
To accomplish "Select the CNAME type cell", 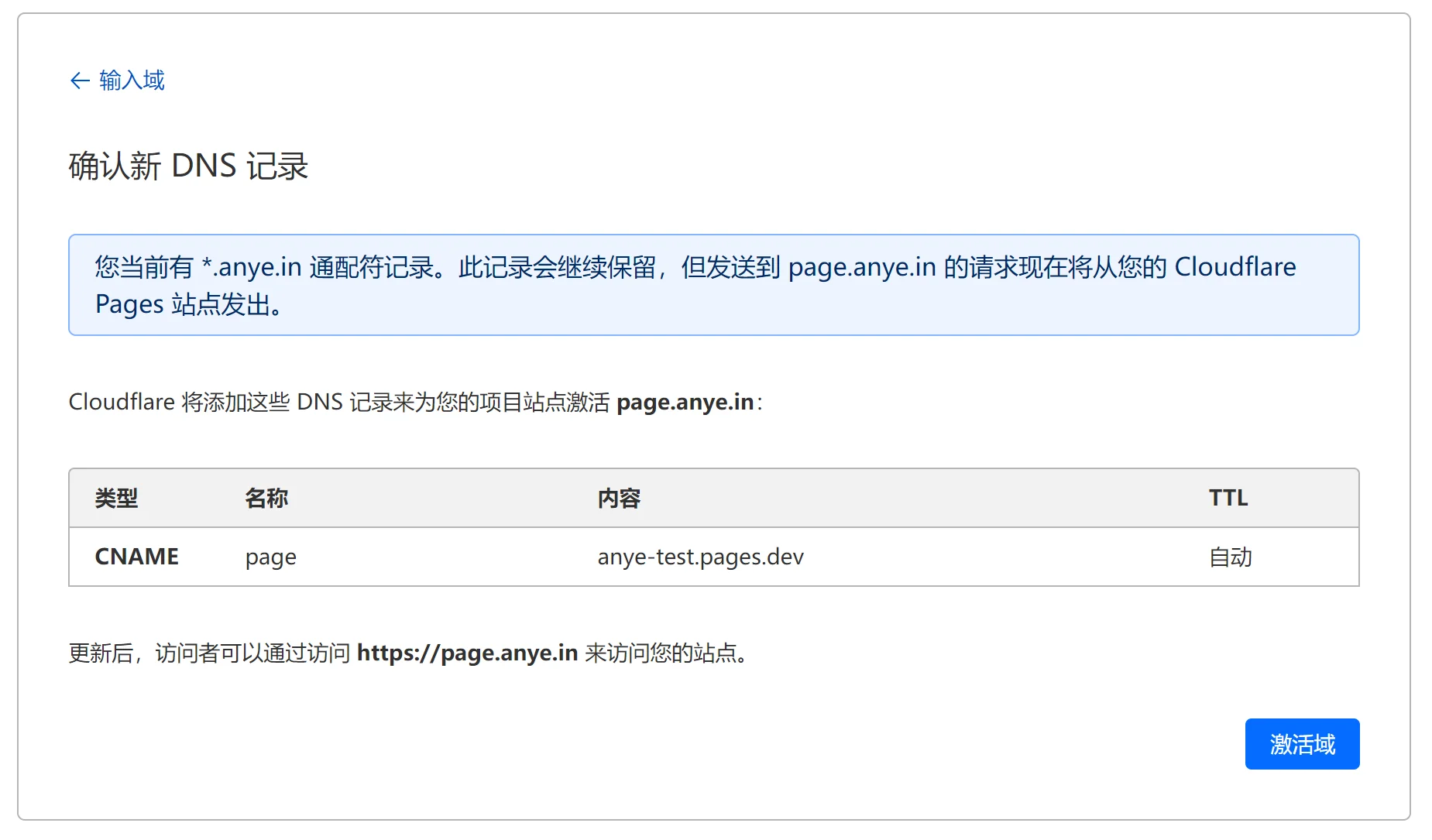I will [137, 557].
